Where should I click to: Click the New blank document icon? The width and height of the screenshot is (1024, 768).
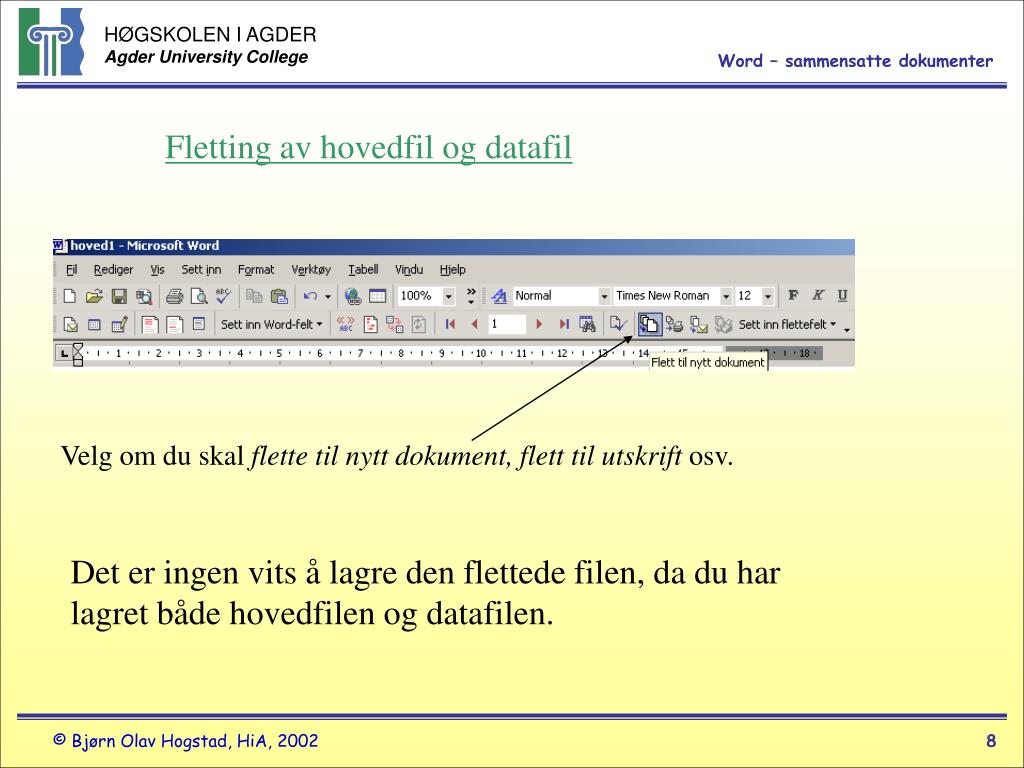(70, 296)
